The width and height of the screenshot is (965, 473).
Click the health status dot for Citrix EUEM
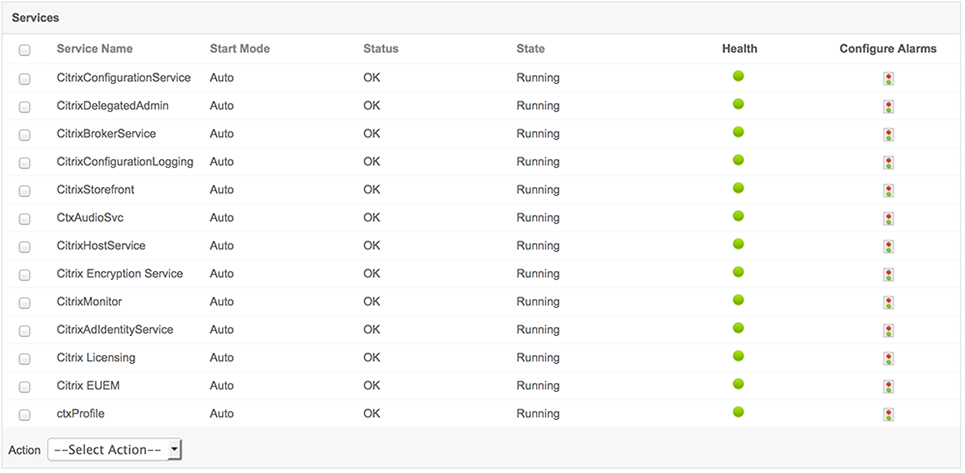point(739,384)
